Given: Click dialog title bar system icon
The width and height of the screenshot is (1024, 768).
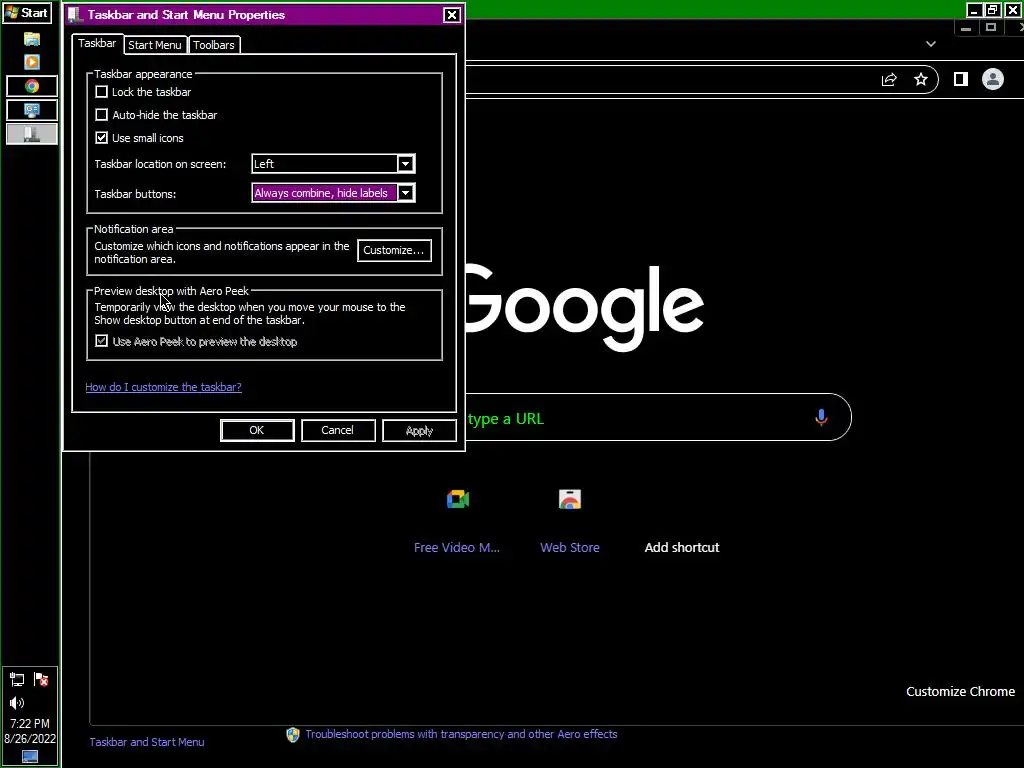Looking at the screenshot, I should pos(74,14).
